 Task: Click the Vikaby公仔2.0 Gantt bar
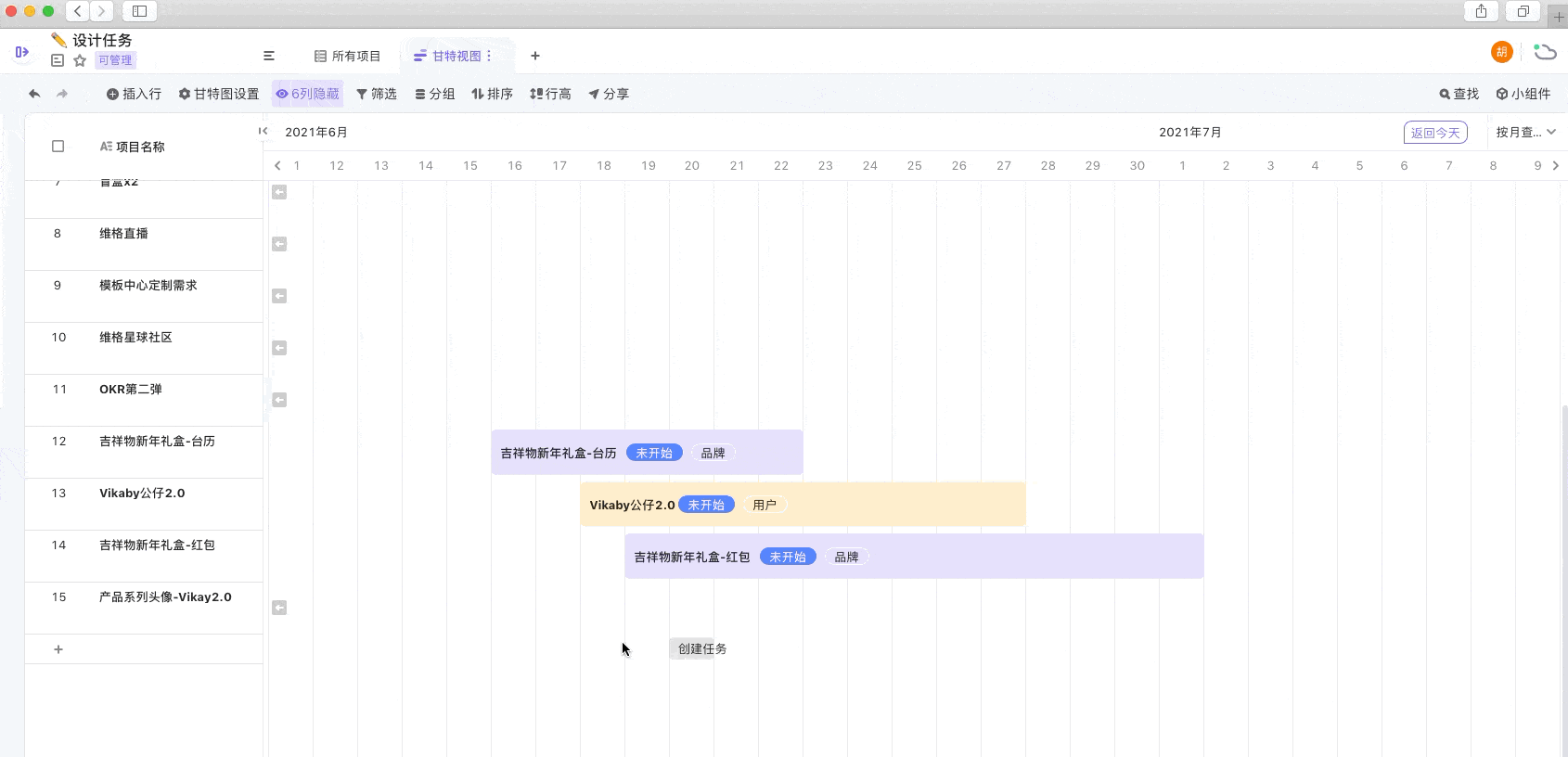click(x=803, y=505)
